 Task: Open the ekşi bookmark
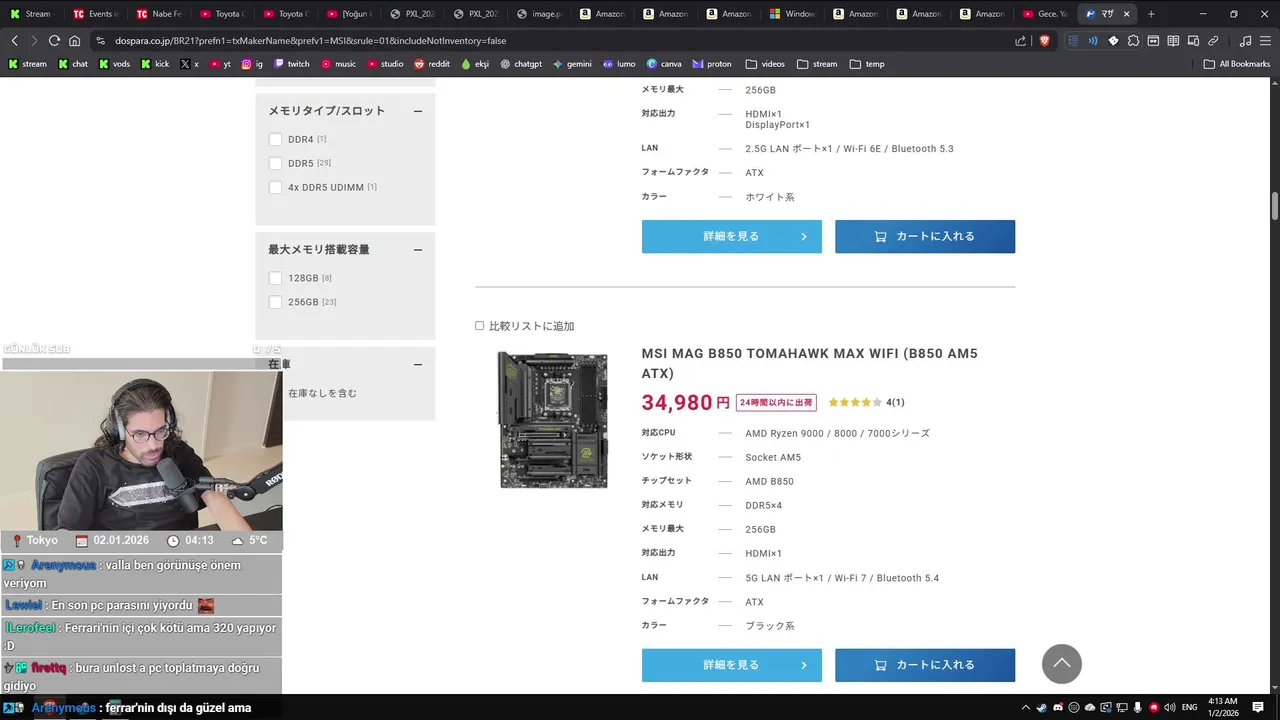point(475,64)
